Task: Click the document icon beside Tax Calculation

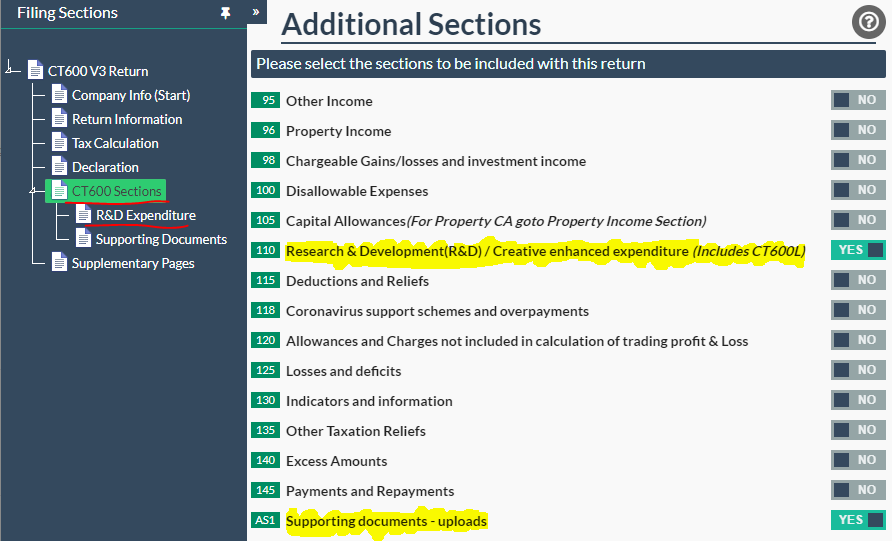Action: tap(60, 143)
